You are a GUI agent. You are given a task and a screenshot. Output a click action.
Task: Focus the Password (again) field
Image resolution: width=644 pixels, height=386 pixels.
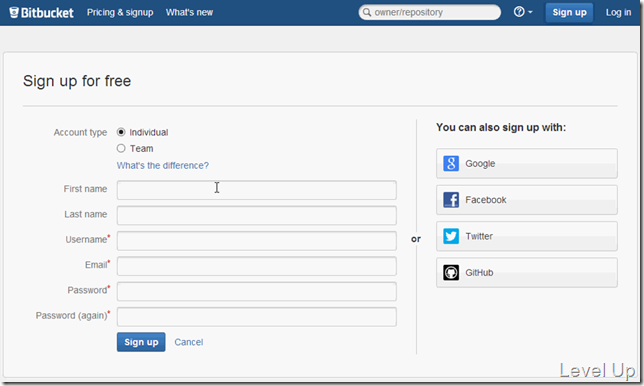pos(257,317)
